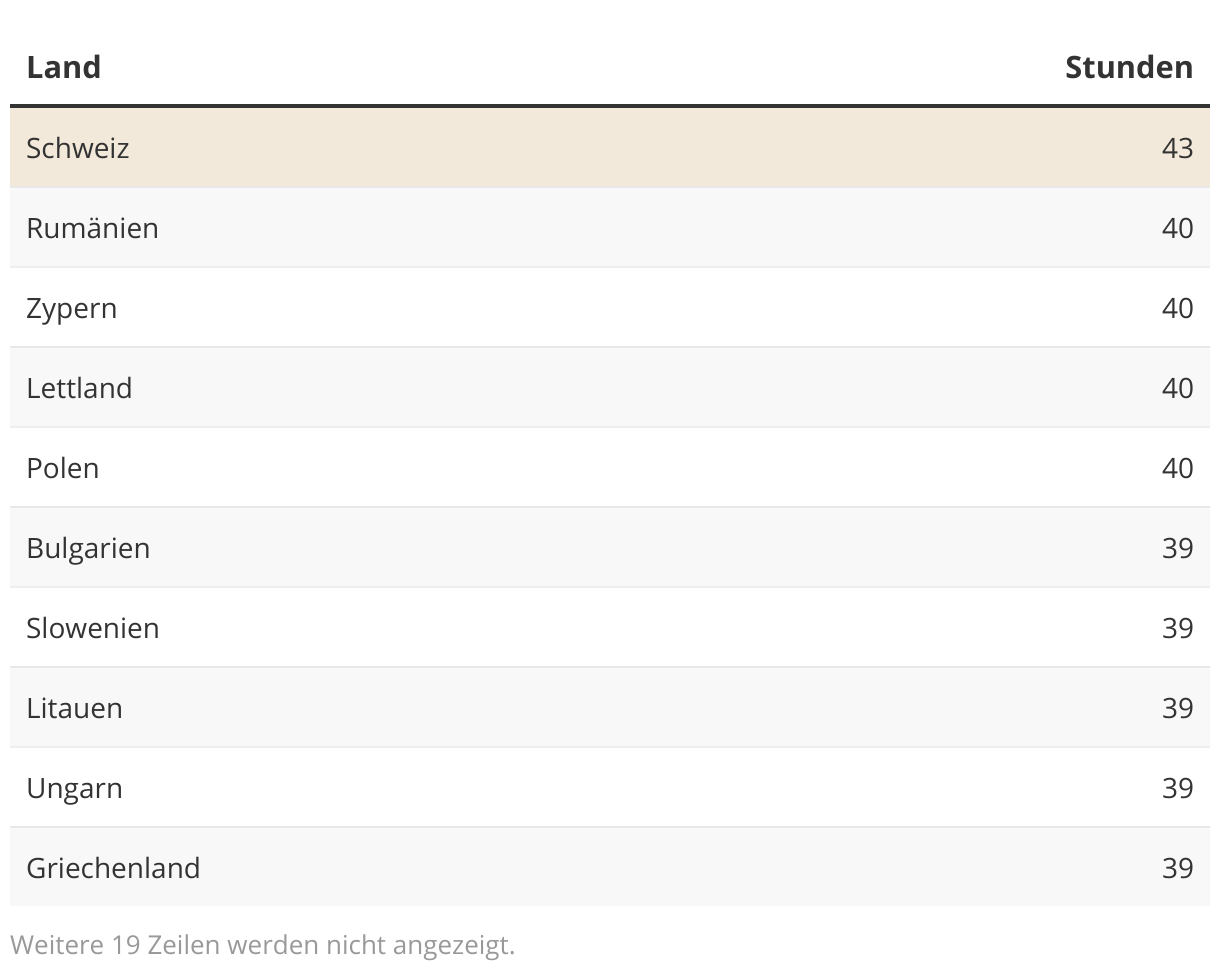1220x972 pixels.
Task: Select the Polen row
Action: pyautogui.click(x=610, y=468)
